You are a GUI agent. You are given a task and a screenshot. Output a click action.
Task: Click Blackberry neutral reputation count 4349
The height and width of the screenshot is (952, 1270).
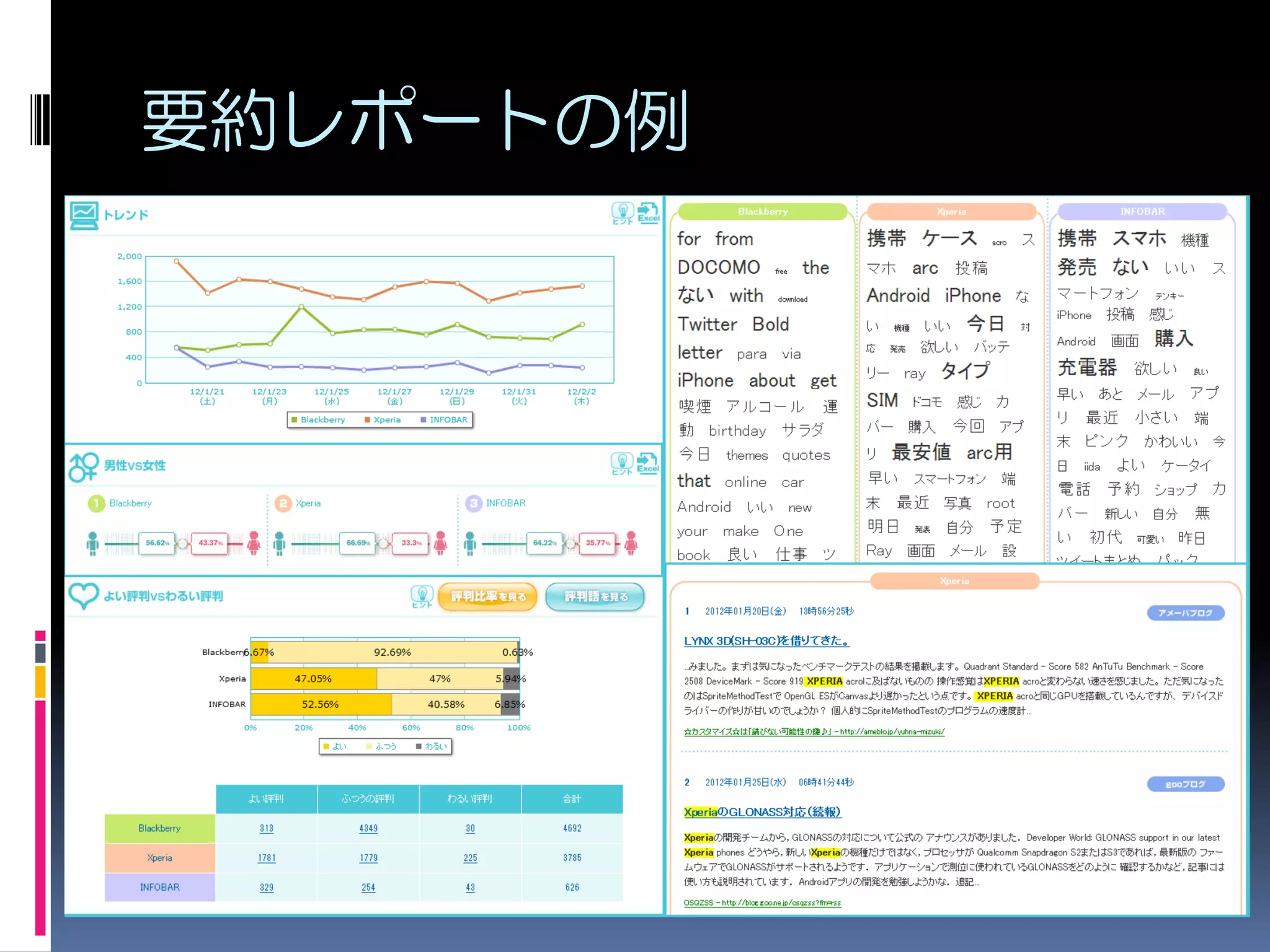368,829
